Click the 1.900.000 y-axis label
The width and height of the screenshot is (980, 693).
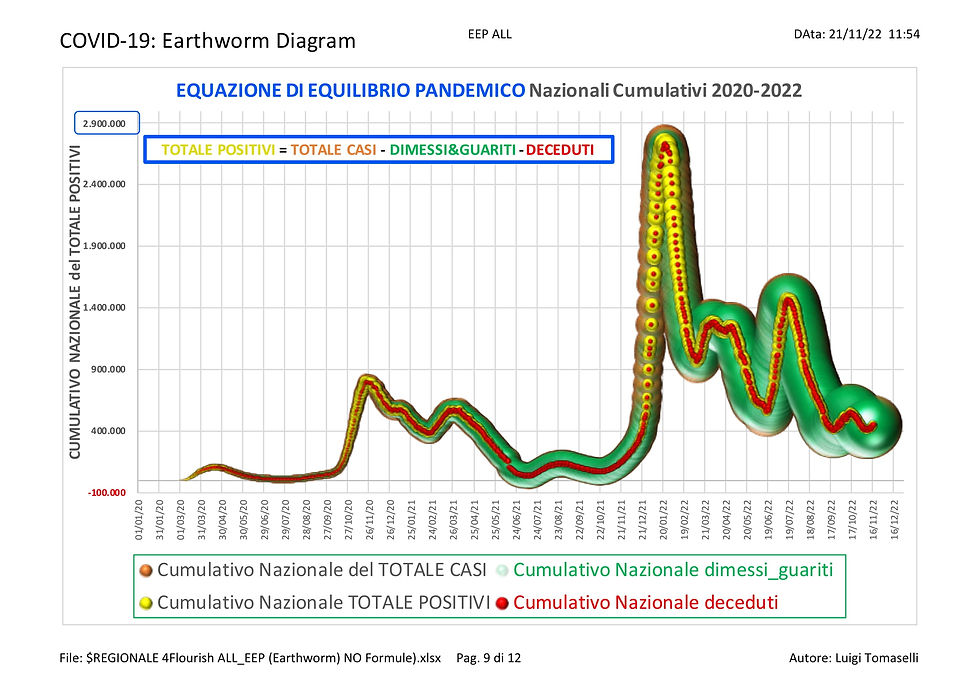click(x=104, y=246)
